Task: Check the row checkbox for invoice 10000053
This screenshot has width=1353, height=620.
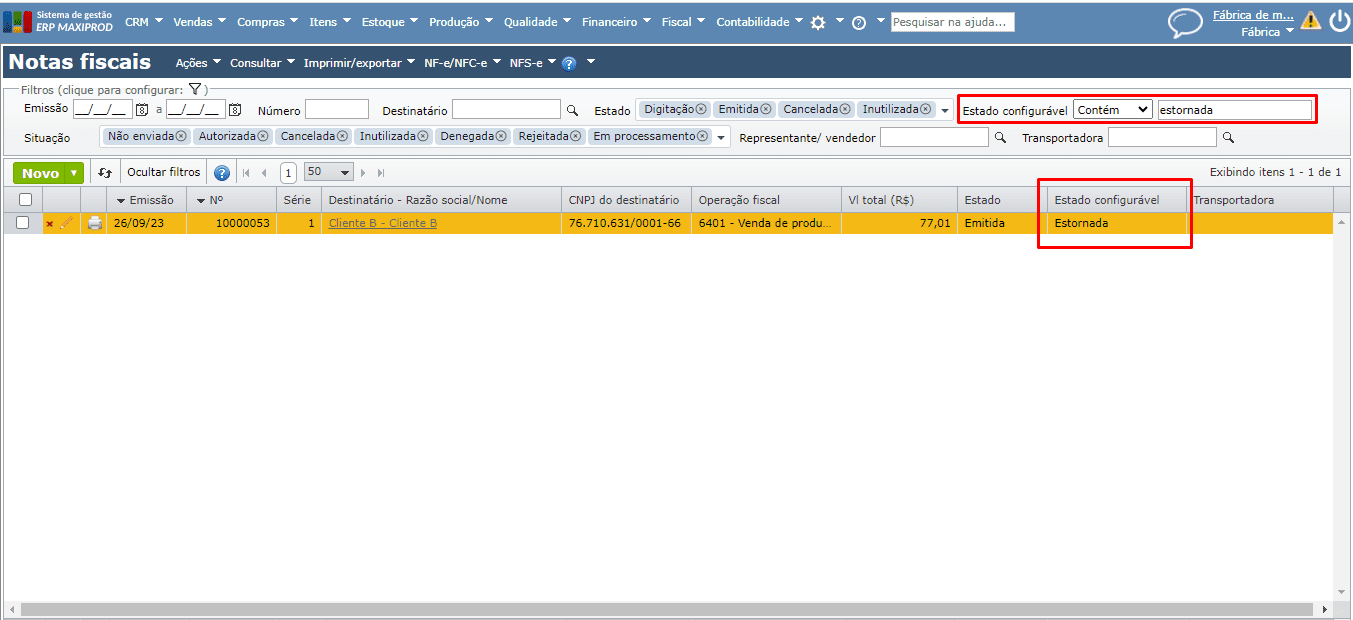Action: [x=23, y=223]
